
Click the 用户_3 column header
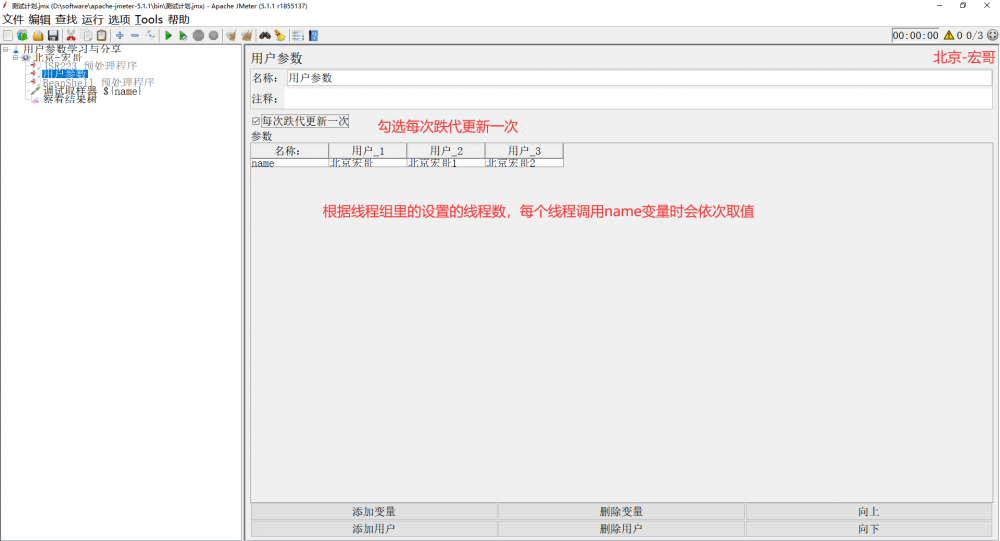(524, 151)
